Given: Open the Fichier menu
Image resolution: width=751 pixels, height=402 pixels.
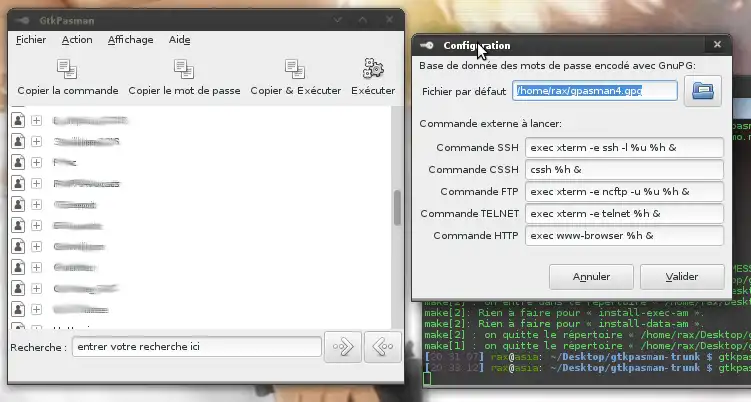Looking at the screenshot, I should 31,40.
